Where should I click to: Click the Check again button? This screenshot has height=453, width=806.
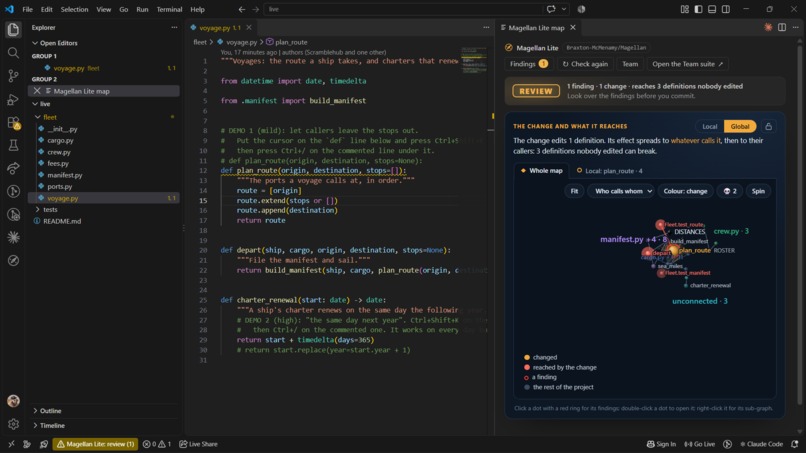(x=585, y=64)
